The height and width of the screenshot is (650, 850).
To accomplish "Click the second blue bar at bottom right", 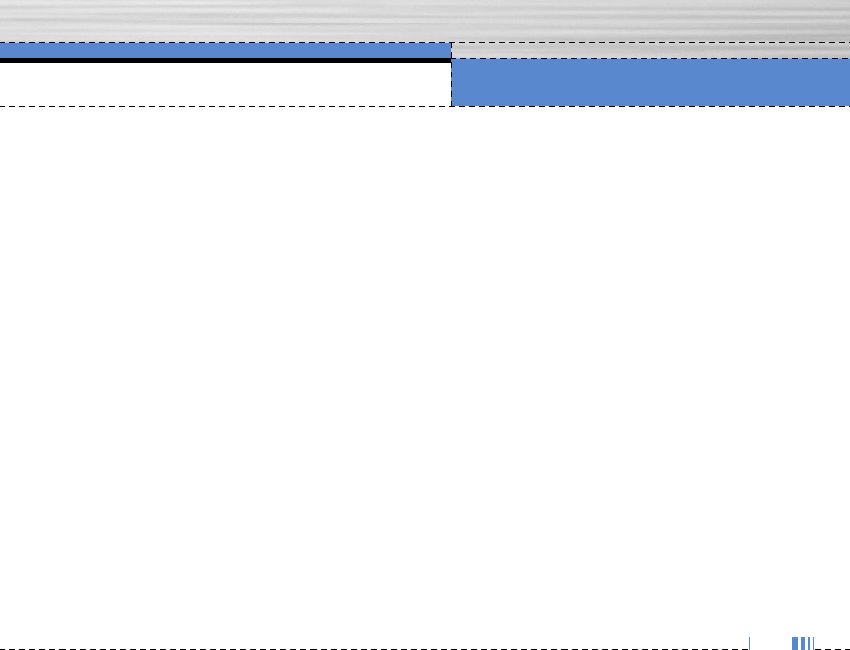I will pos(803,643).
